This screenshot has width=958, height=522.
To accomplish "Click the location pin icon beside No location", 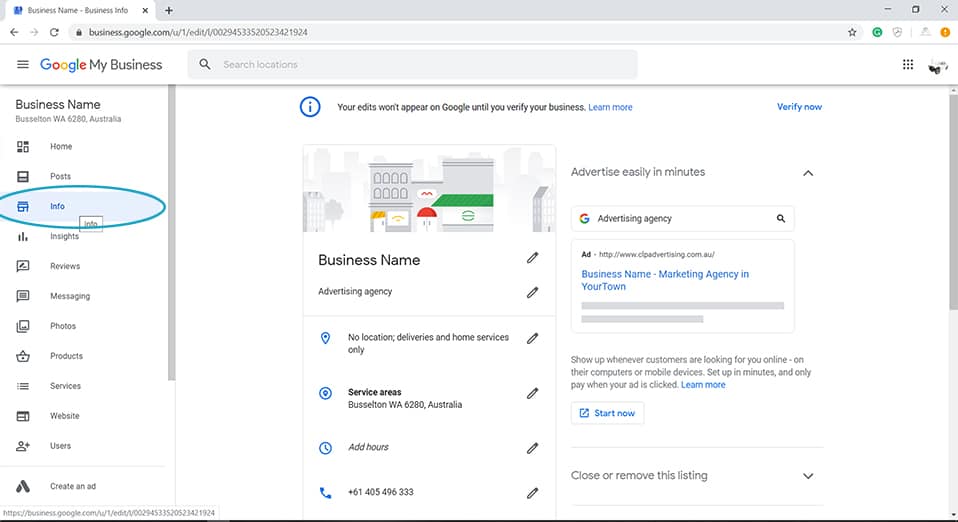I will pyautogui.click(x=326, y=339).
